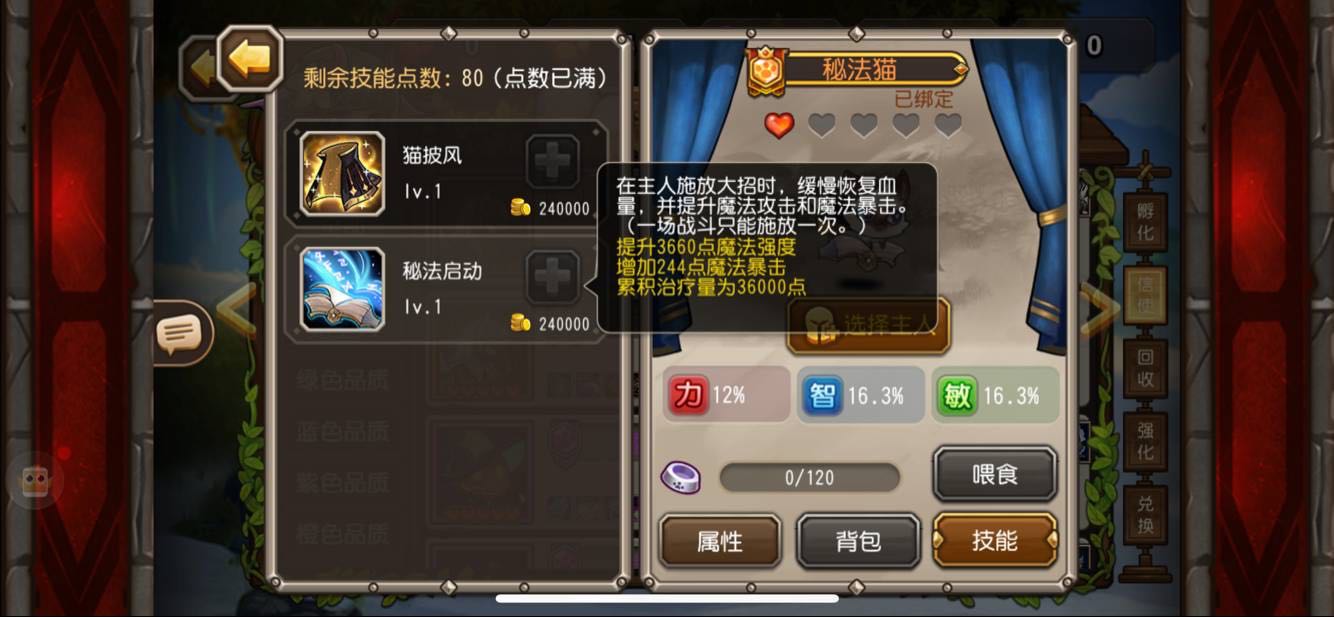Screen dimensions: 1334x617
Task: Switch to the 背包 tab
Action: [858, 541]
